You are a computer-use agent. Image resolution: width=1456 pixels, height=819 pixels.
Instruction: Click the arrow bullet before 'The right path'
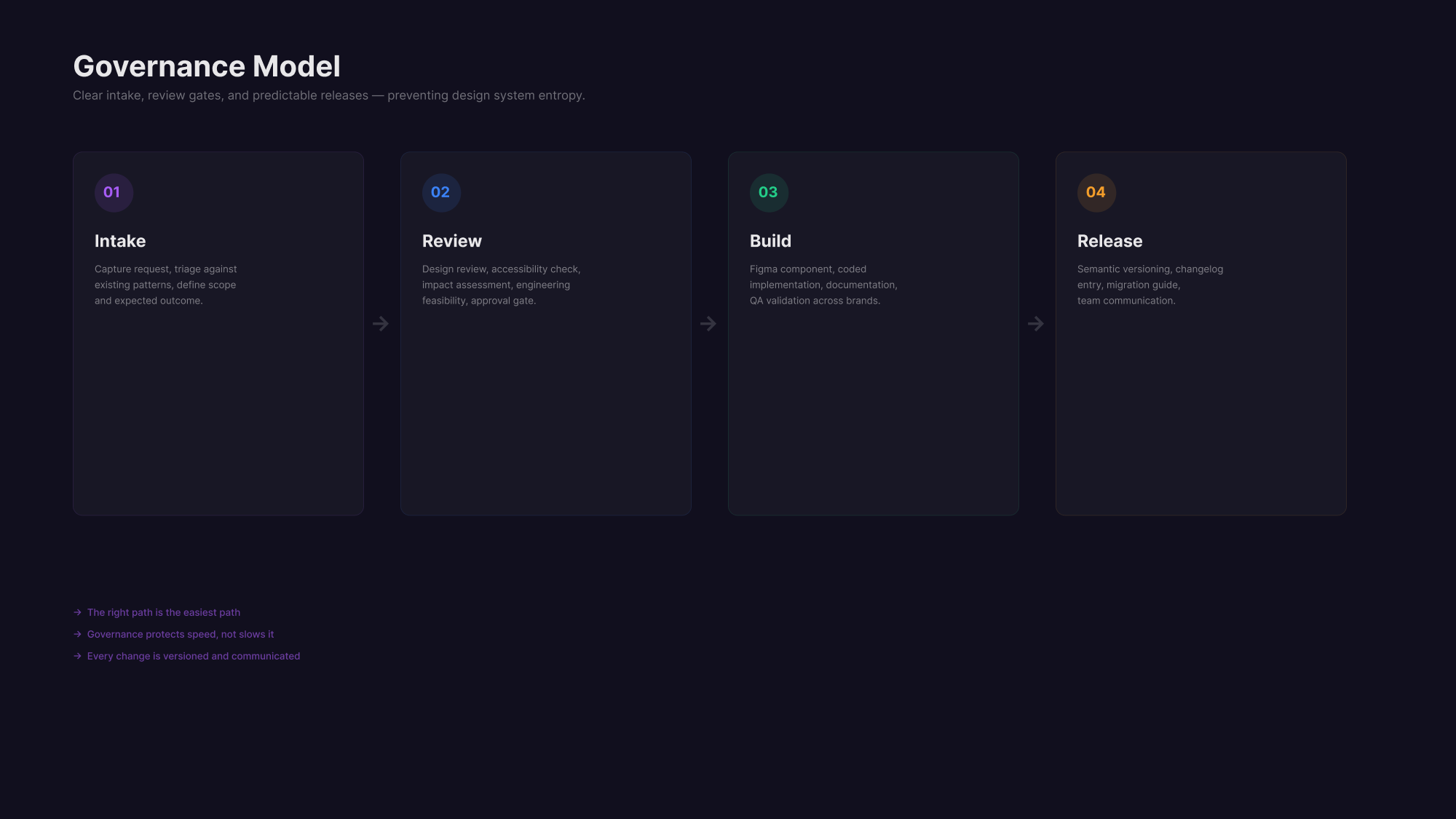point(77,612)
